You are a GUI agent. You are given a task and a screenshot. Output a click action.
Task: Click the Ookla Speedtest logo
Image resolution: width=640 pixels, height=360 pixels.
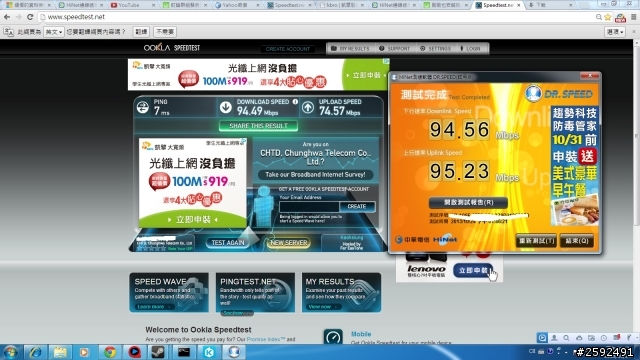(x=172, y=48)
